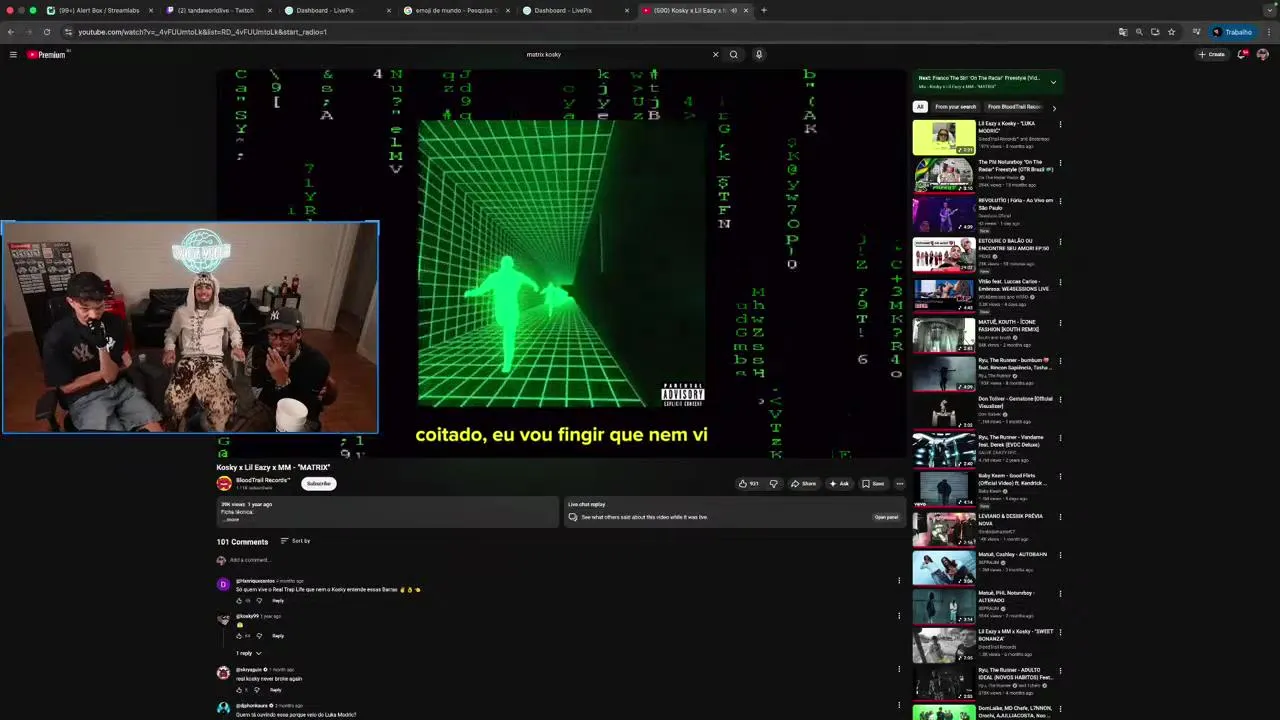Switch to 'emoji de mundo' search tab
This screenshot has width=1280, height=720.
456,10
